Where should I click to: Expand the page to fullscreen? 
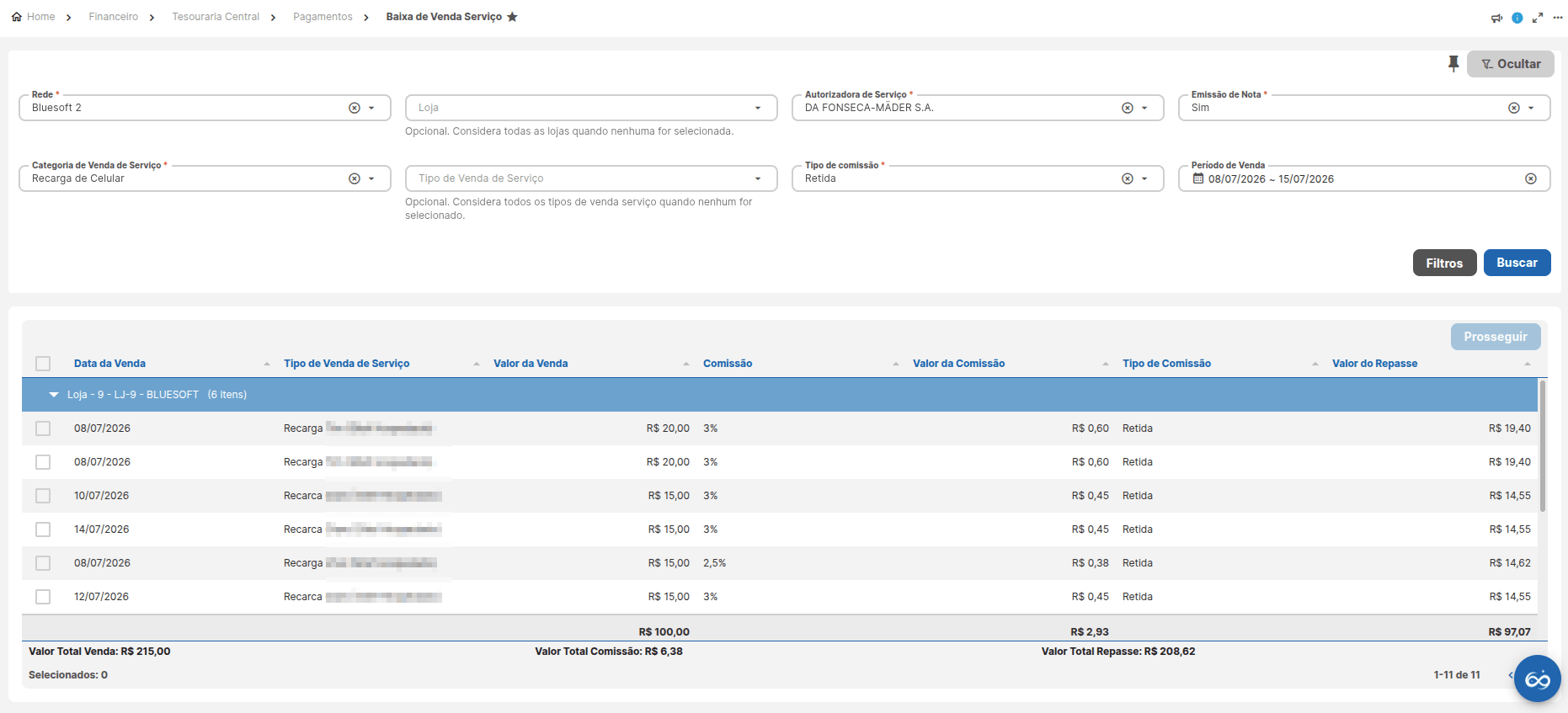pyautogui.click(x=1538, y=18)
